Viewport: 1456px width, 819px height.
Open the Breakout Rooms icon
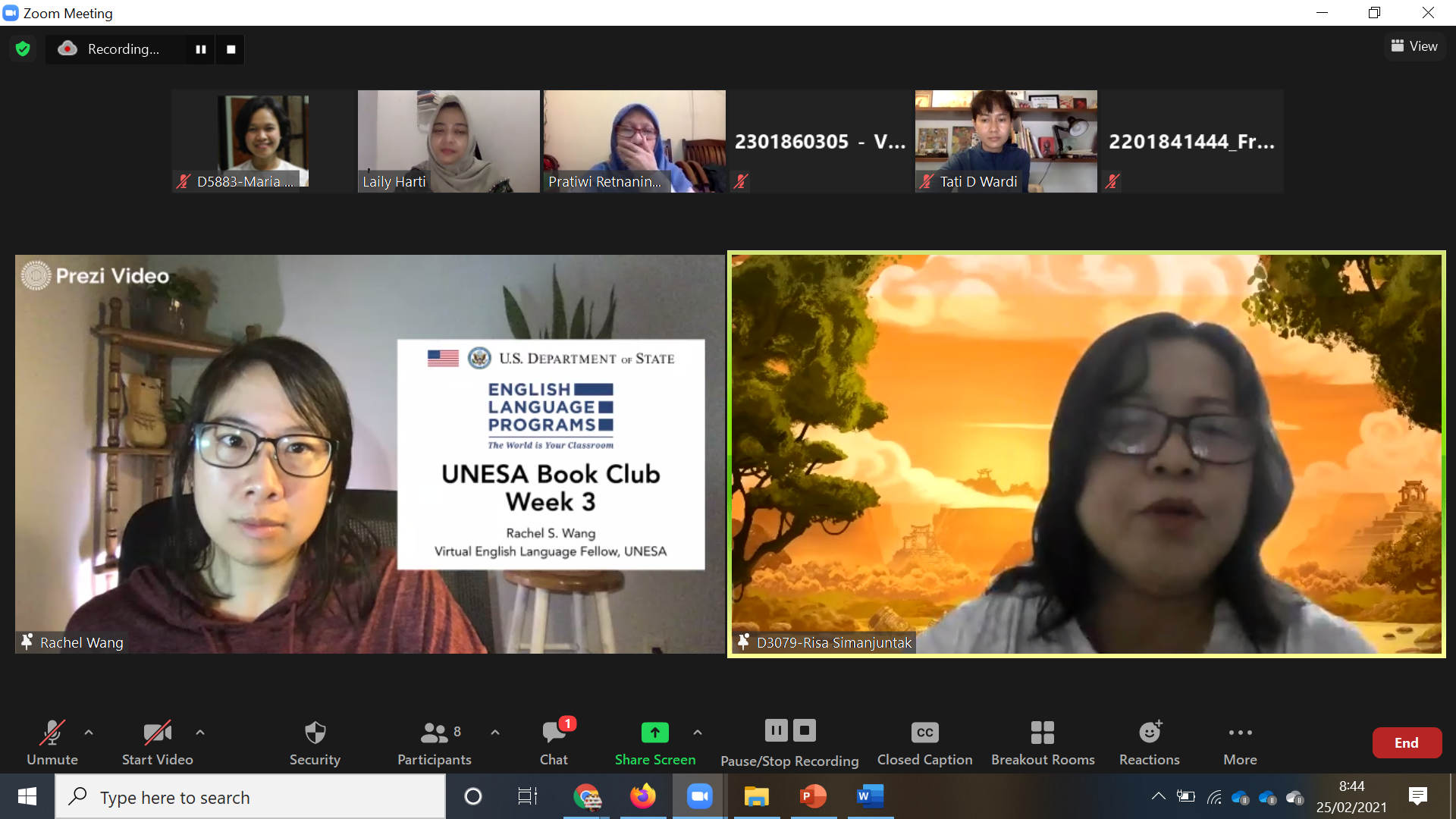click(1042, 733)
